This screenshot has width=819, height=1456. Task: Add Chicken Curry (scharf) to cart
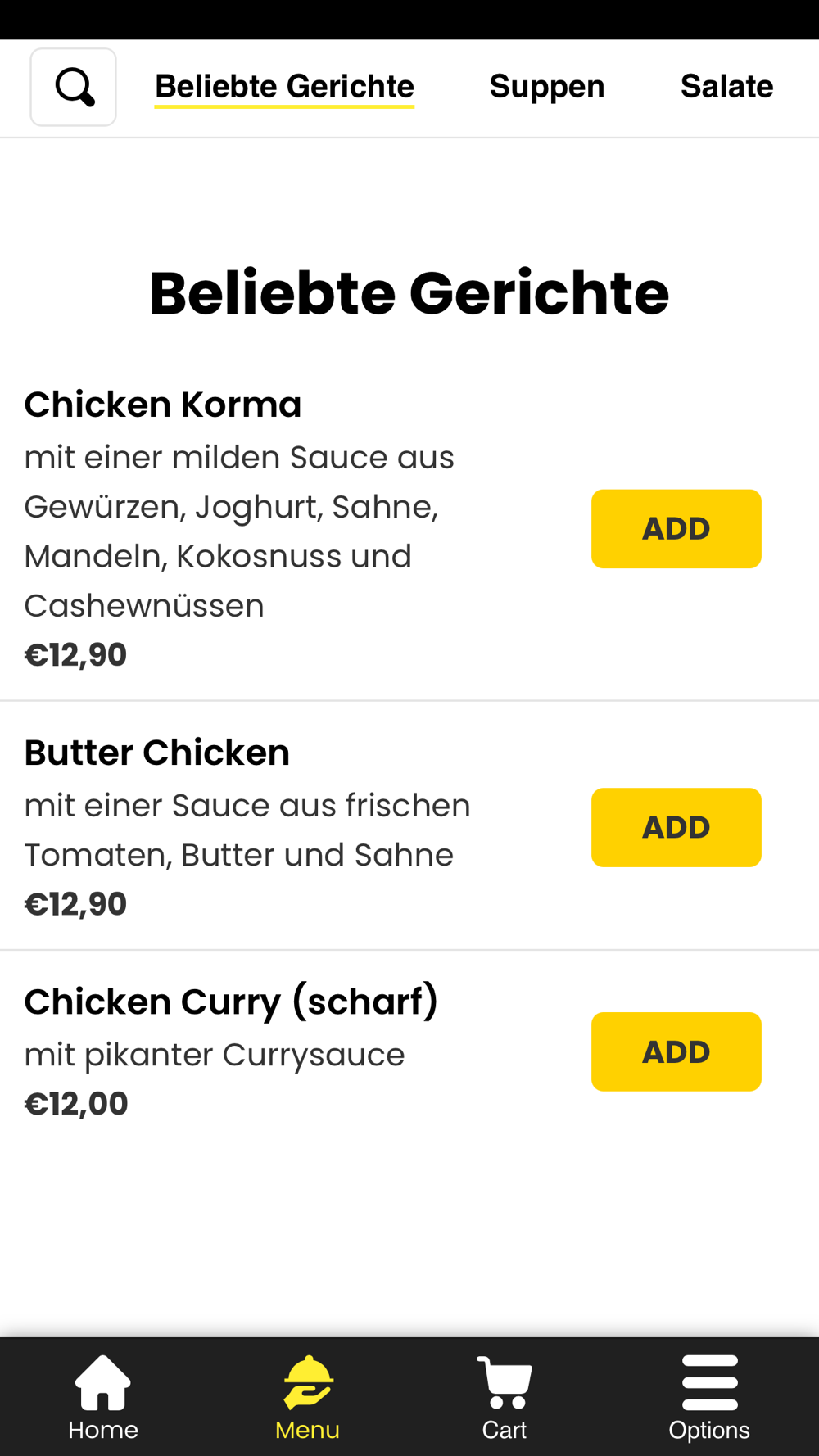tap(676, 1051)
